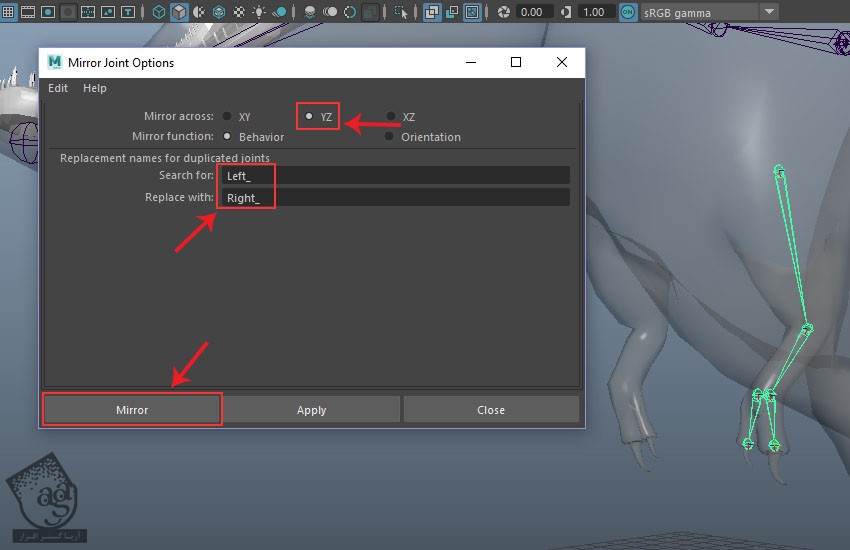
Task: Click the Close button in dialog
Action: (491, 410)
